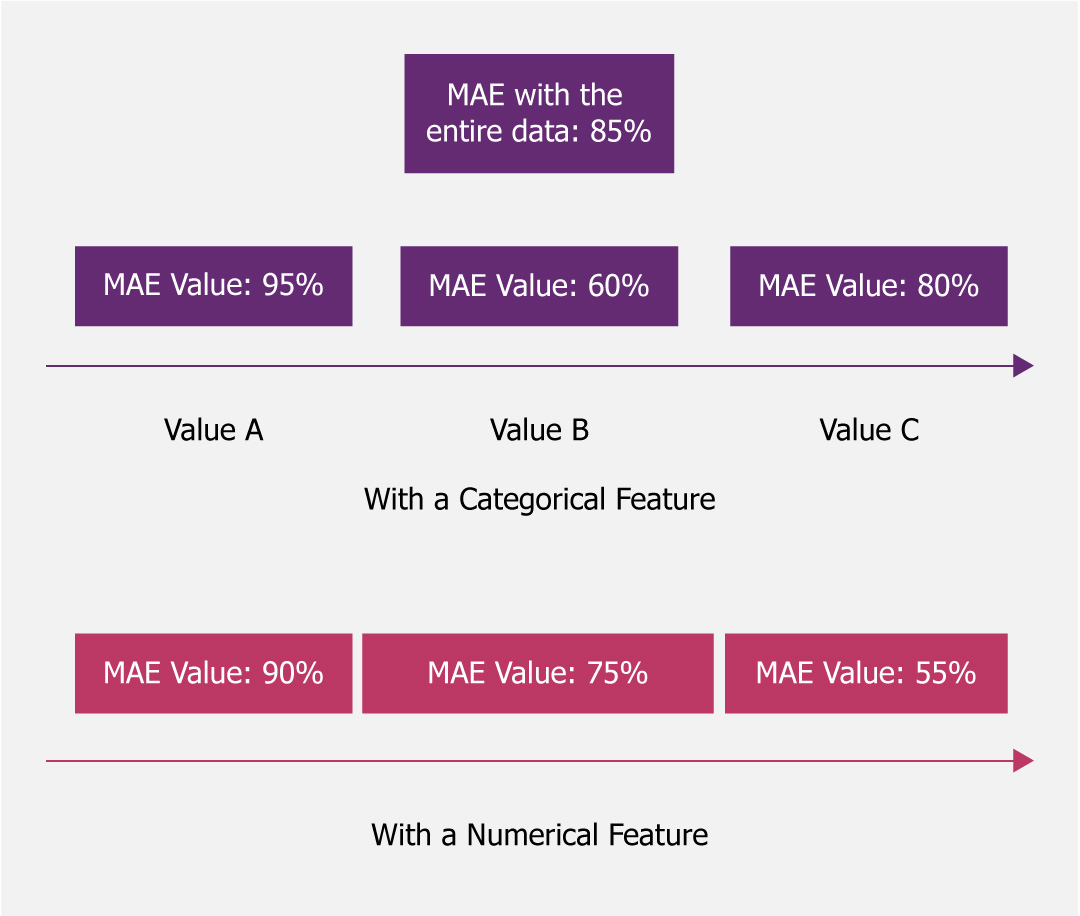1080x916 pixels.
Task: Click the pink arrowhead on the numerical axis
Action: point(1022,761)
